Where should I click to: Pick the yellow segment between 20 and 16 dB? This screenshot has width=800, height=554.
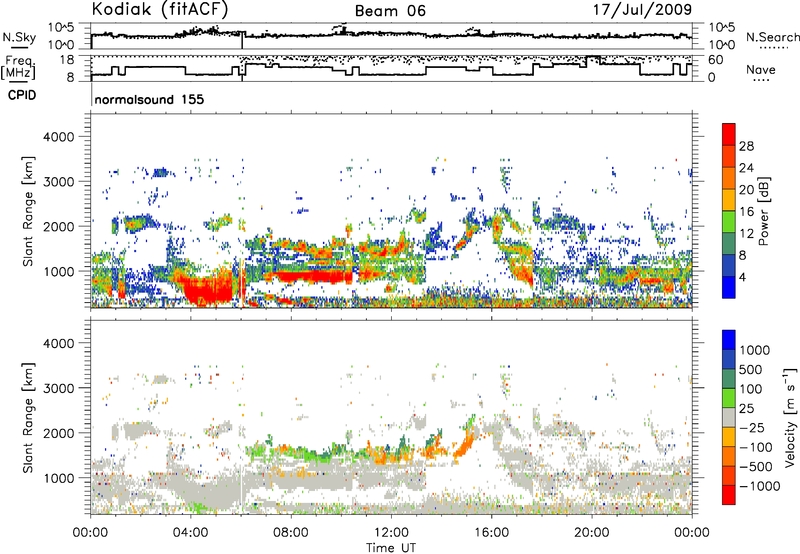729,199
